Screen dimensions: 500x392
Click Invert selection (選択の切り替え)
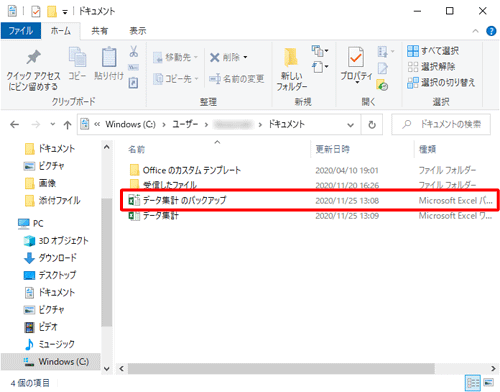click(x=441, y=82)
